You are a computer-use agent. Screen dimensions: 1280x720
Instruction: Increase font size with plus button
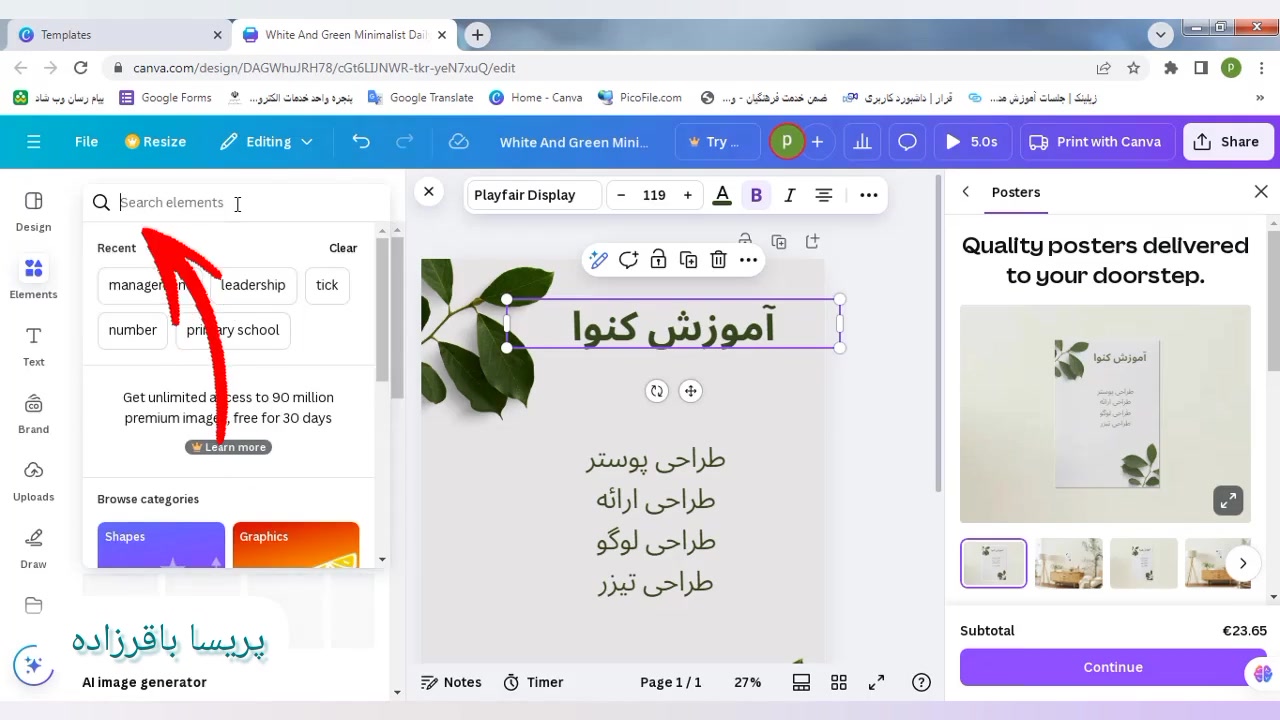coord(687,195)
